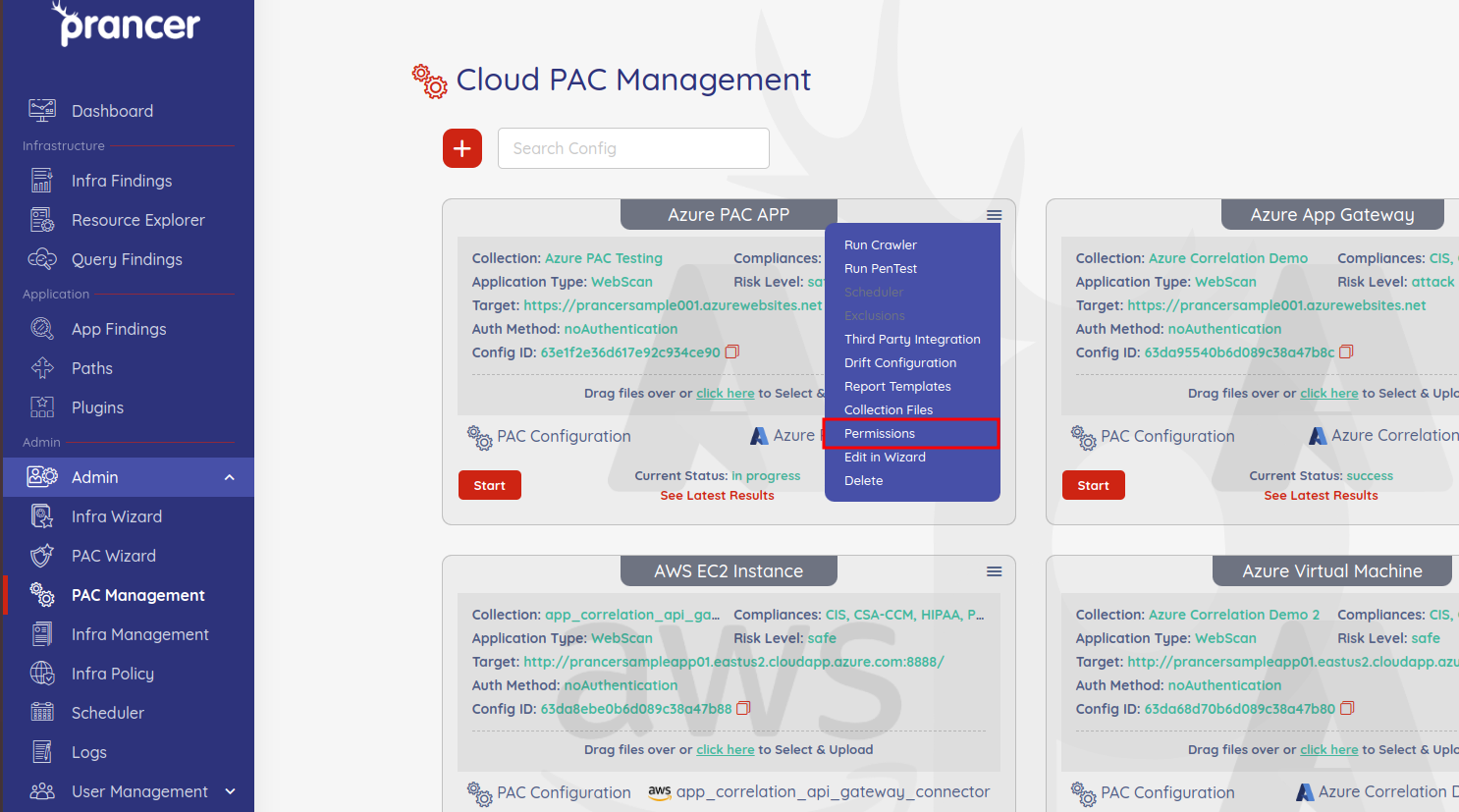Click Start button on Azure PAC APP card
The image size is (1459, 812).
point(490,485)
